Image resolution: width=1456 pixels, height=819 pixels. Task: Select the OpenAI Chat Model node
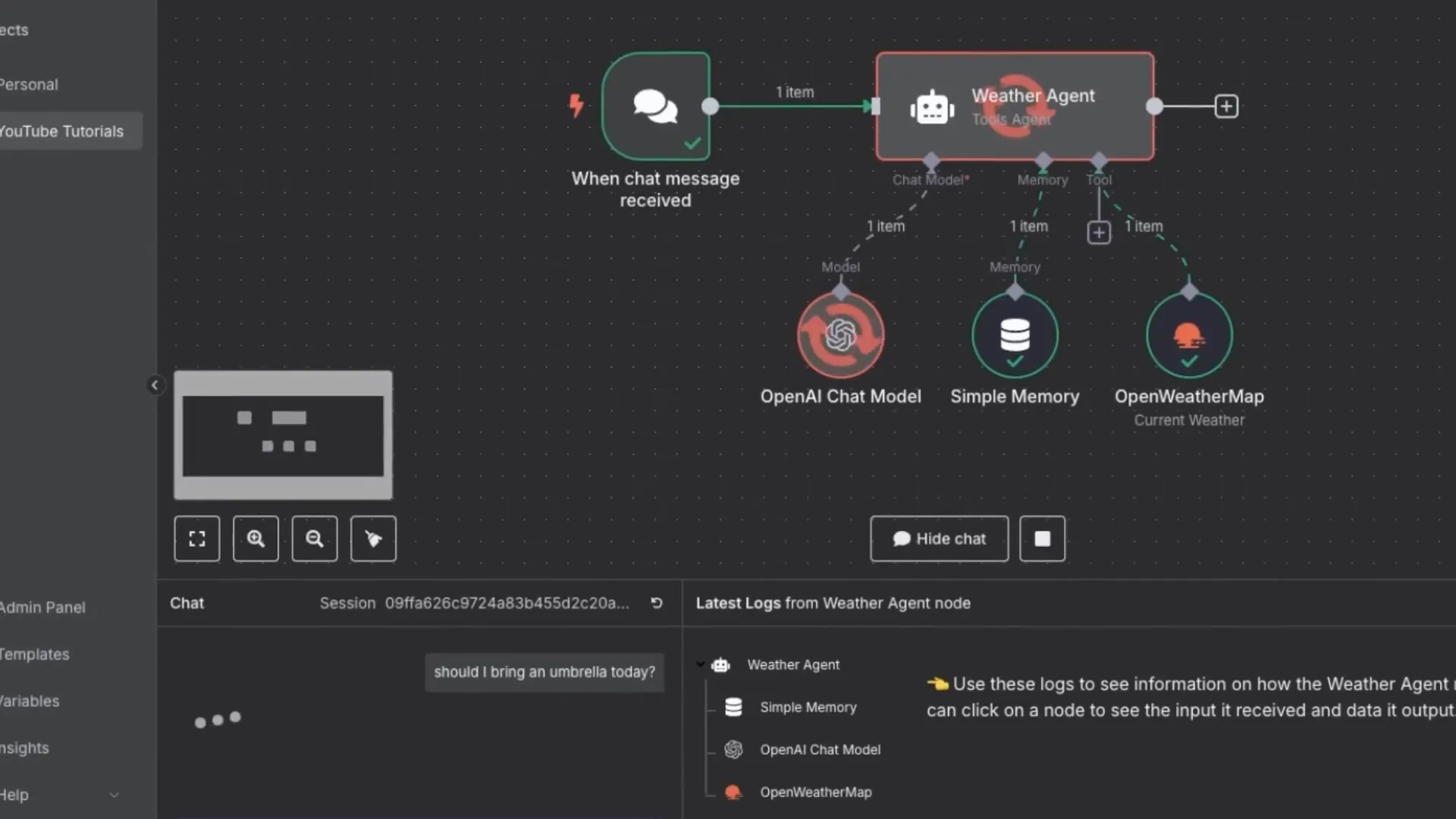point(840,335)
